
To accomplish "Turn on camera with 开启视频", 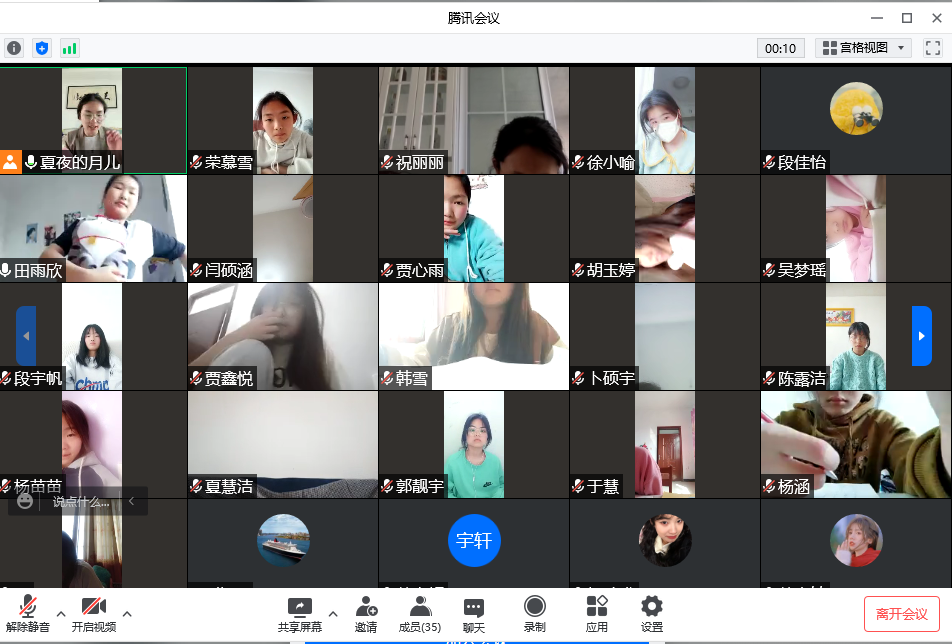I will coord(94,613).
